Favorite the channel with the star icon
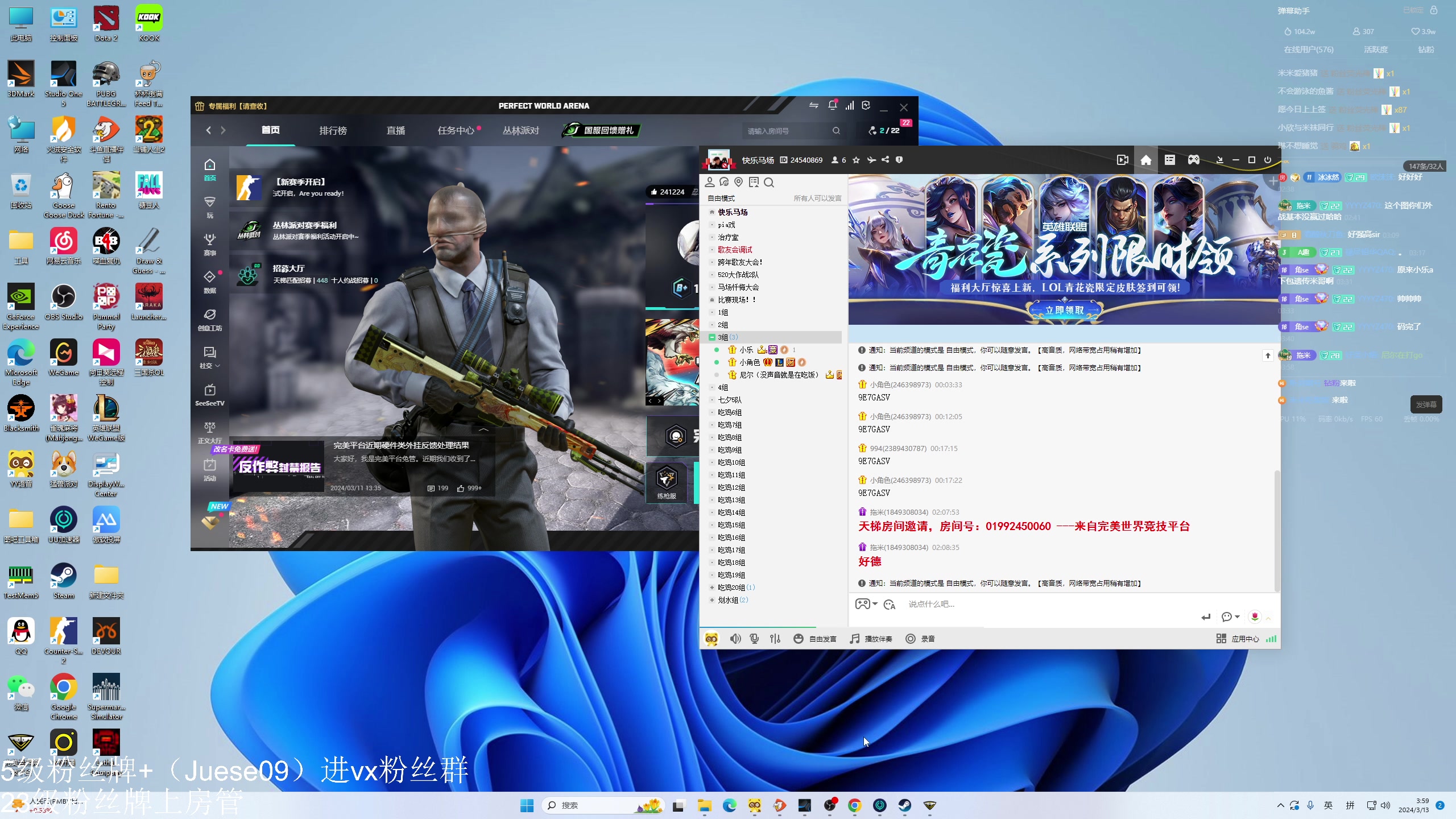The width and height of the screenshot is (1456, 819). coord(857,160)
